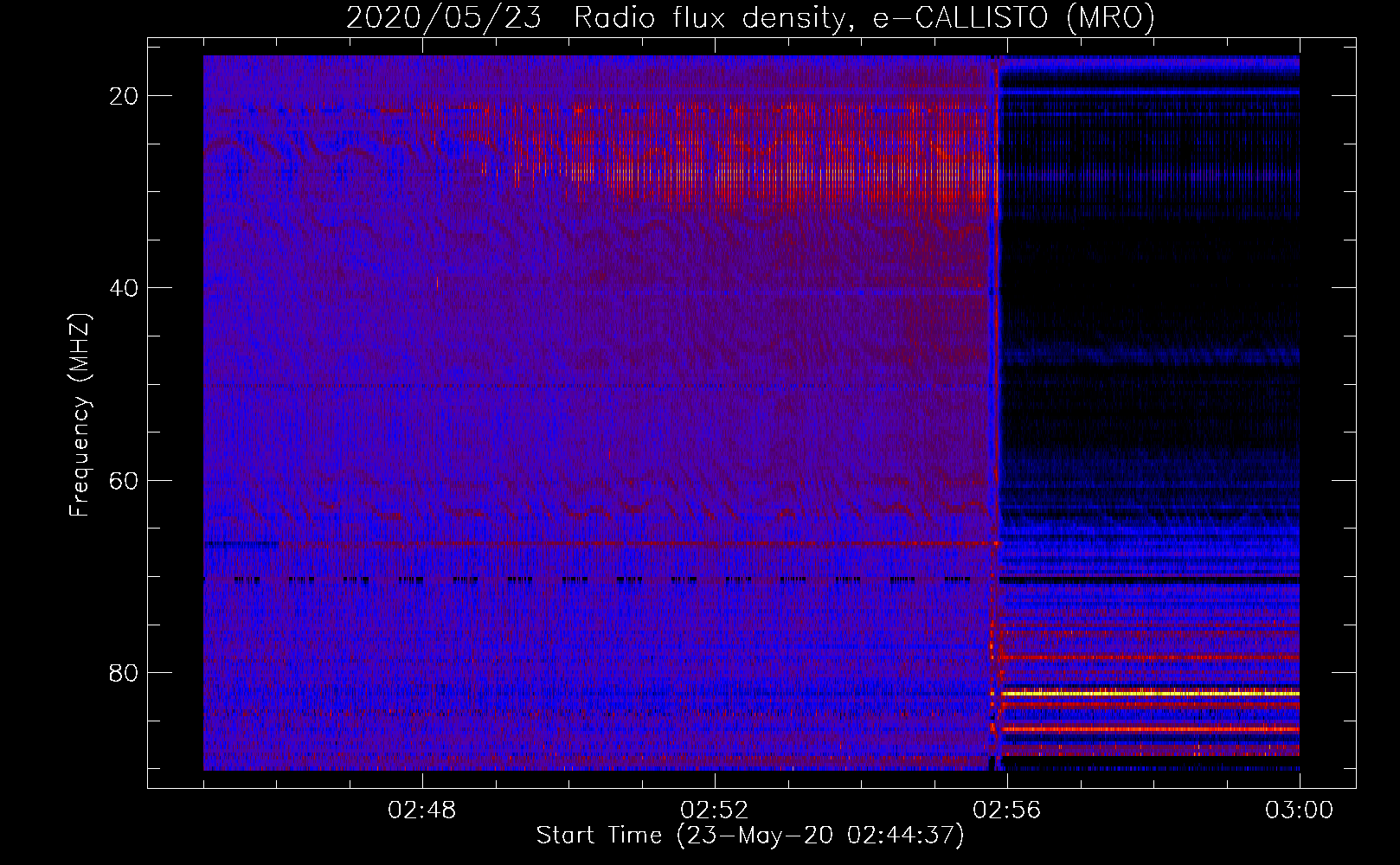Click the 02:56 time tick label

point(1007,811)
